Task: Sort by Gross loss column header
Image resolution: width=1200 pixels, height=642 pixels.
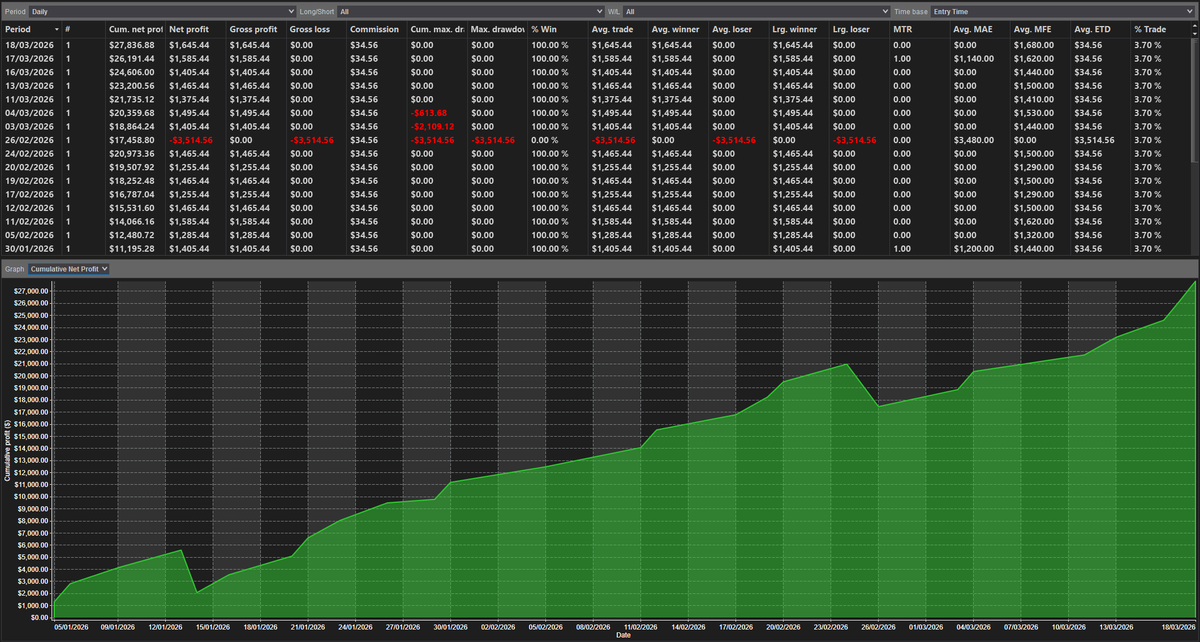Action: (x=316, y=30)
